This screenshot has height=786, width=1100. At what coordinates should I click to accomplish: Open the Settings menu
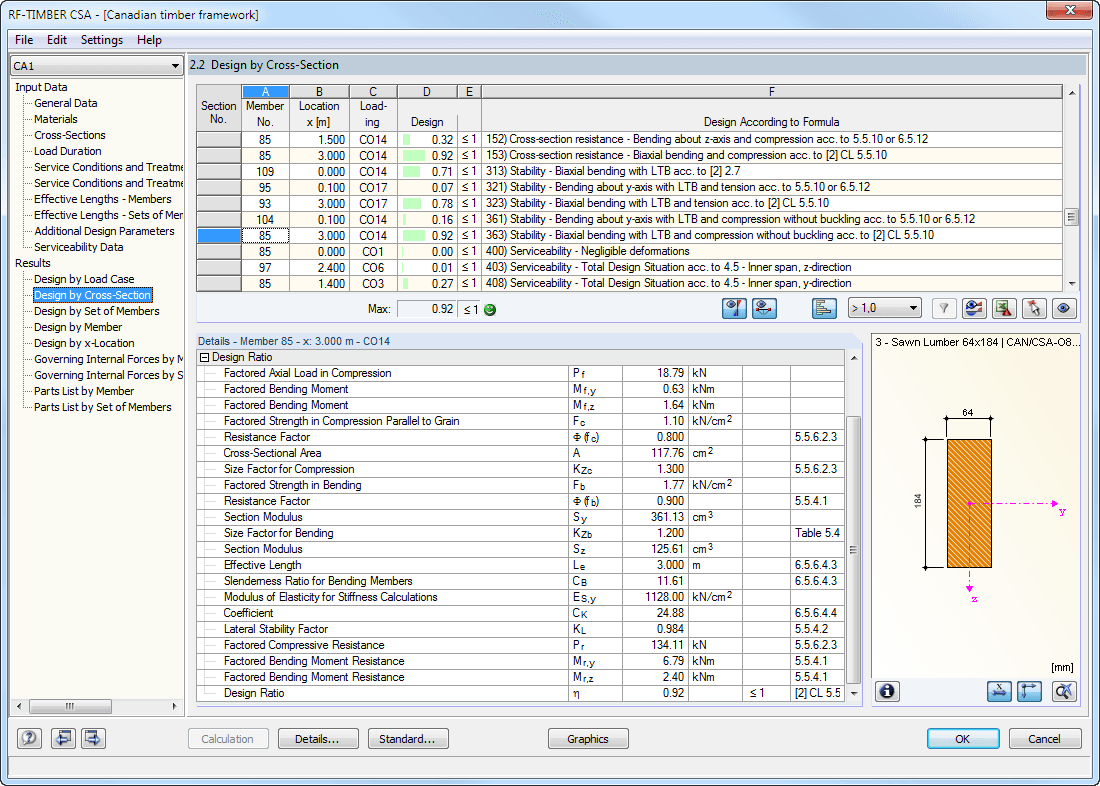tap(102, 40)
